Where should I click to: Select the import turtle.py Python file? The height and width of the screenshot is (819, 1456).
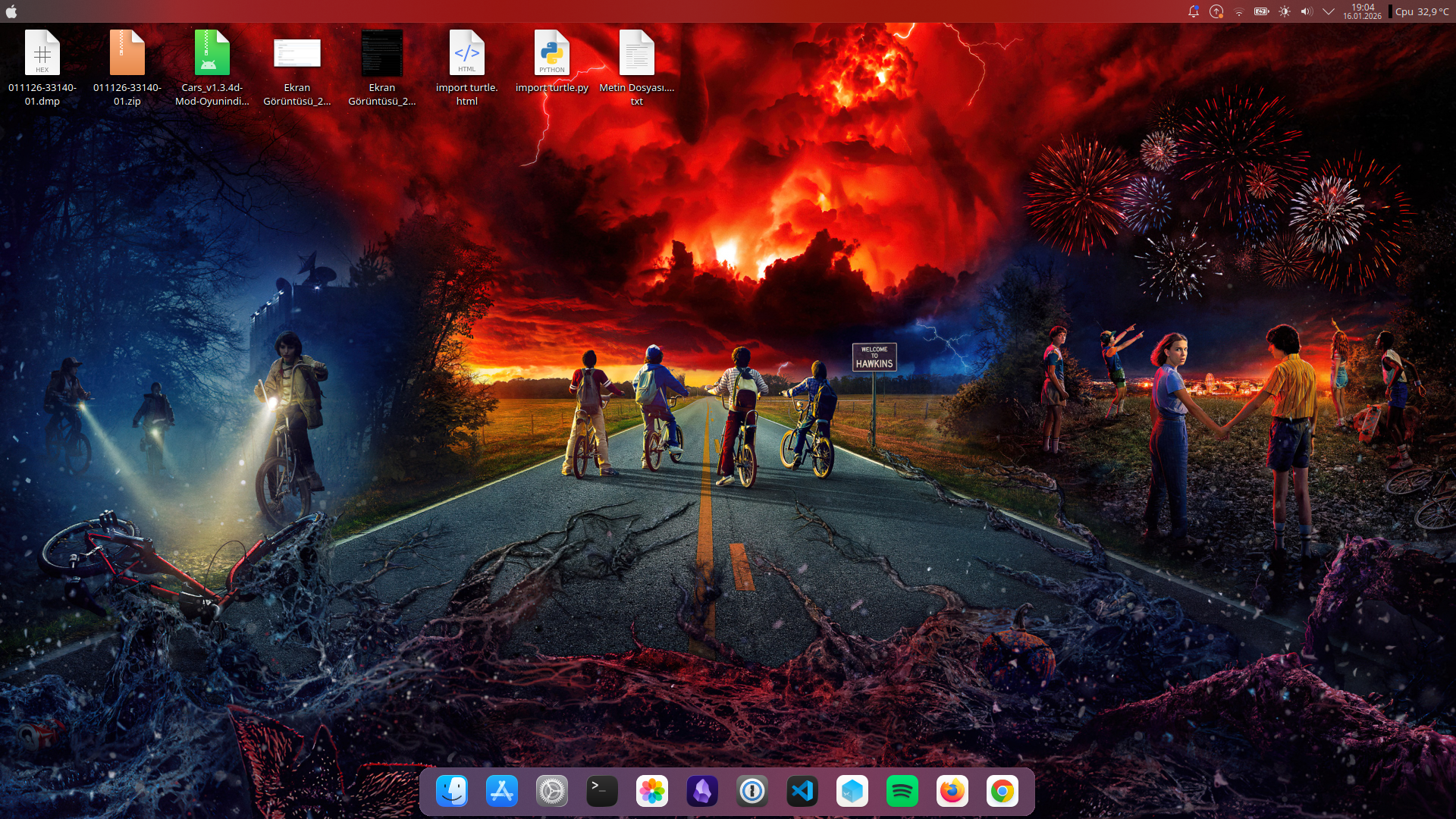pos(552,61)
